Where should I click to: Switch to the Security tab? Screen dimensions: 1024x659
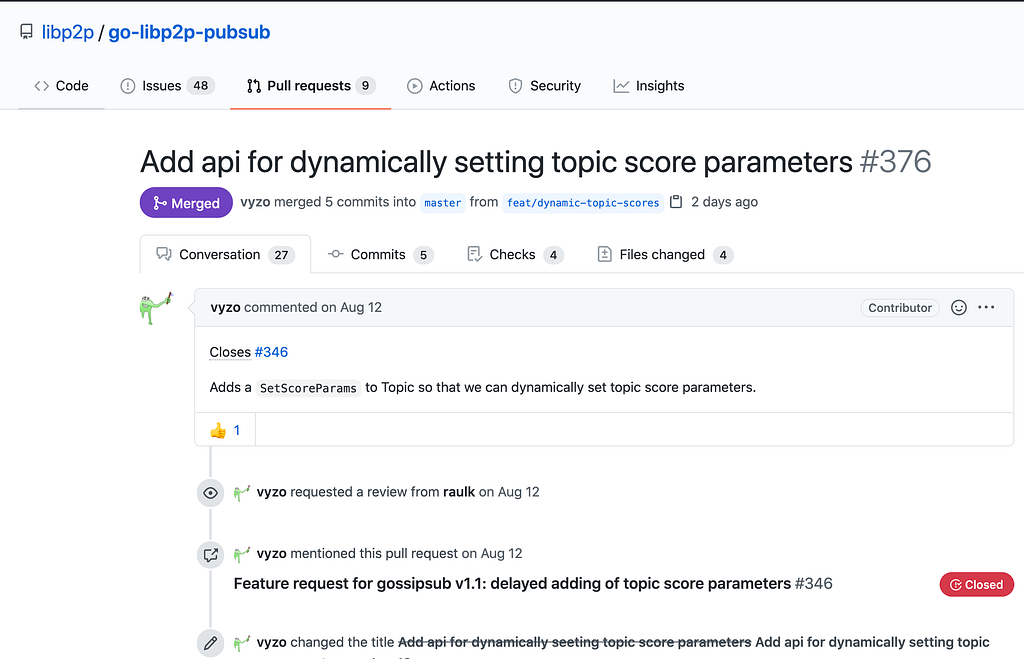(x=544, y=86)
